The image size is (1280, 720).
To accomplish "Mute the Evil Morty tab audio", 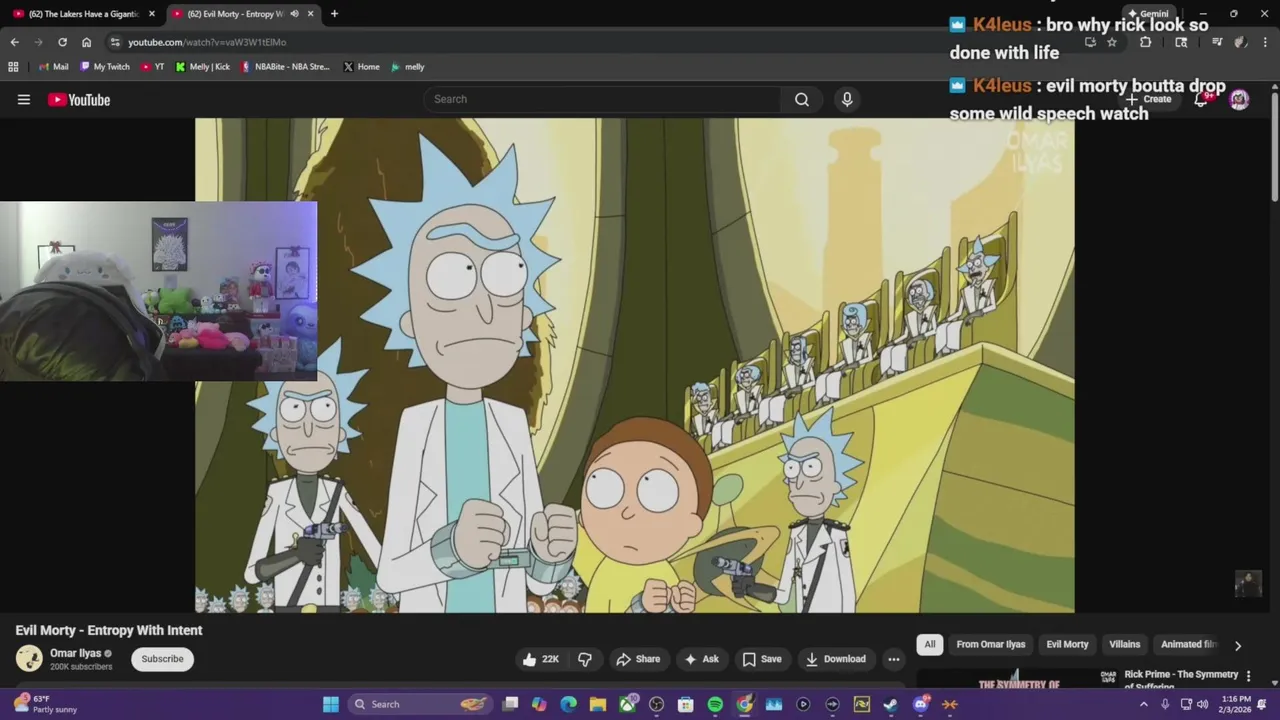I will [x=294, y=14].
